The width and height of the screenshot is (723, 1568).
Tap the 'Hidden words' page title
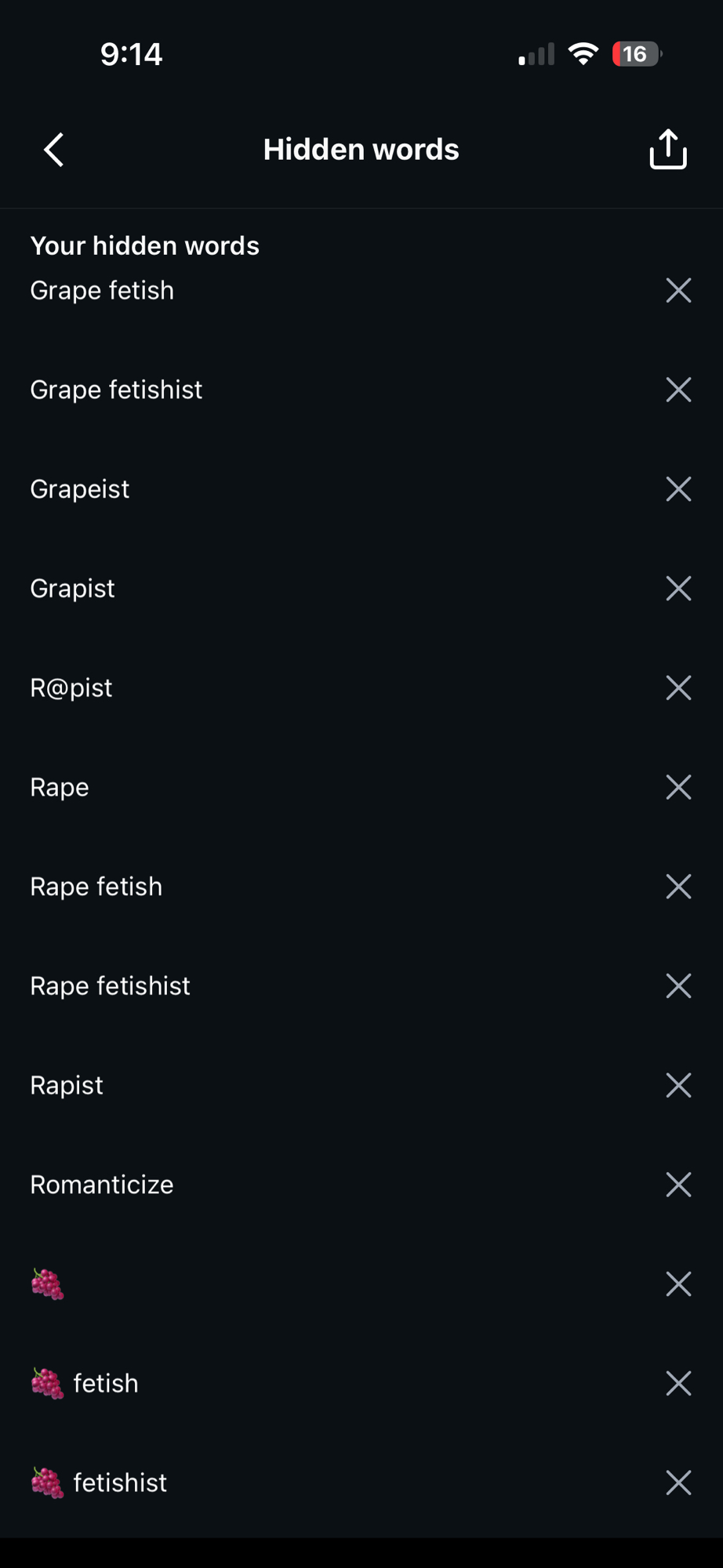361,150
